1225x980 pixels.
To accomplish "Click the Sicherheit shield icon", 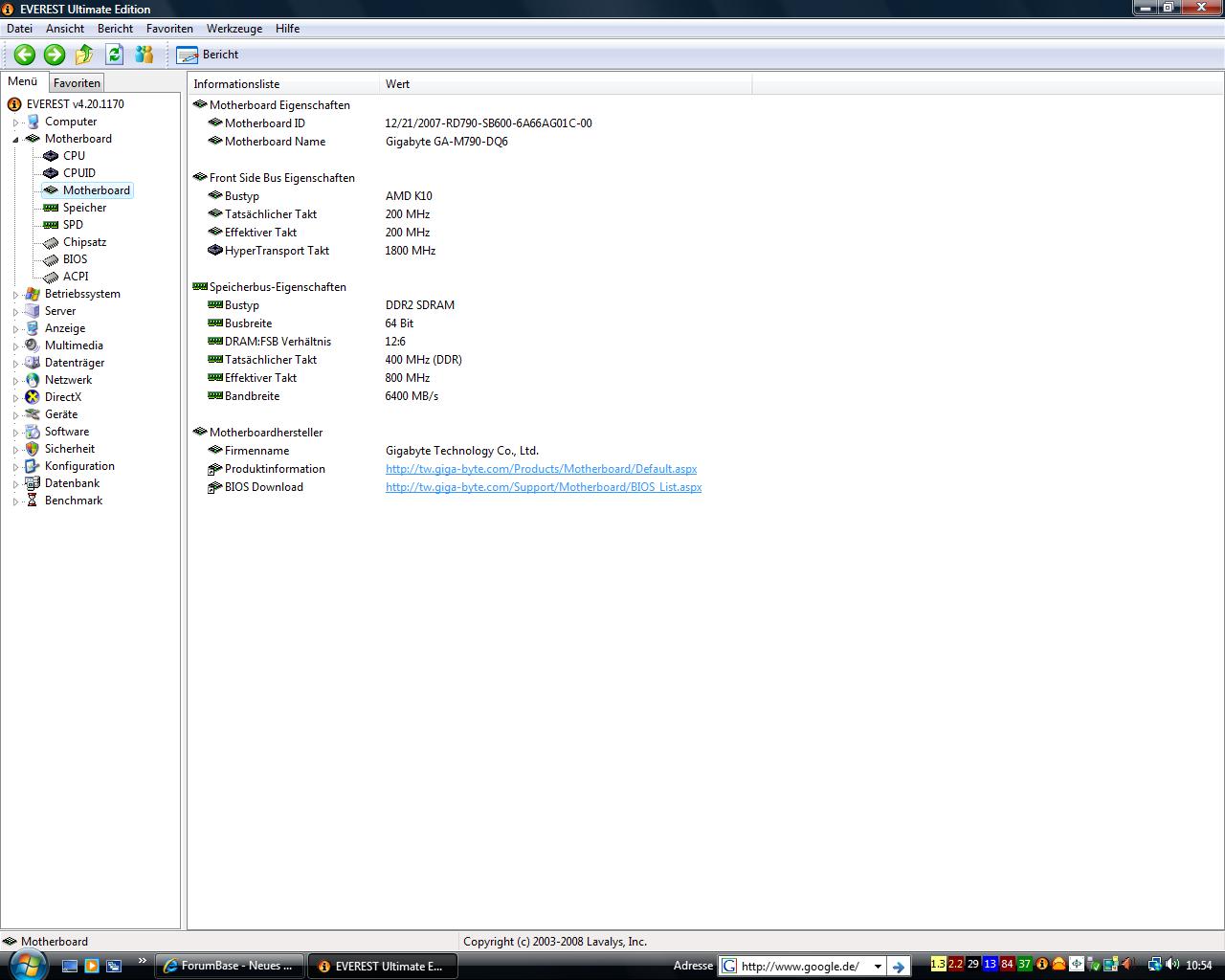I will point(33,449).
